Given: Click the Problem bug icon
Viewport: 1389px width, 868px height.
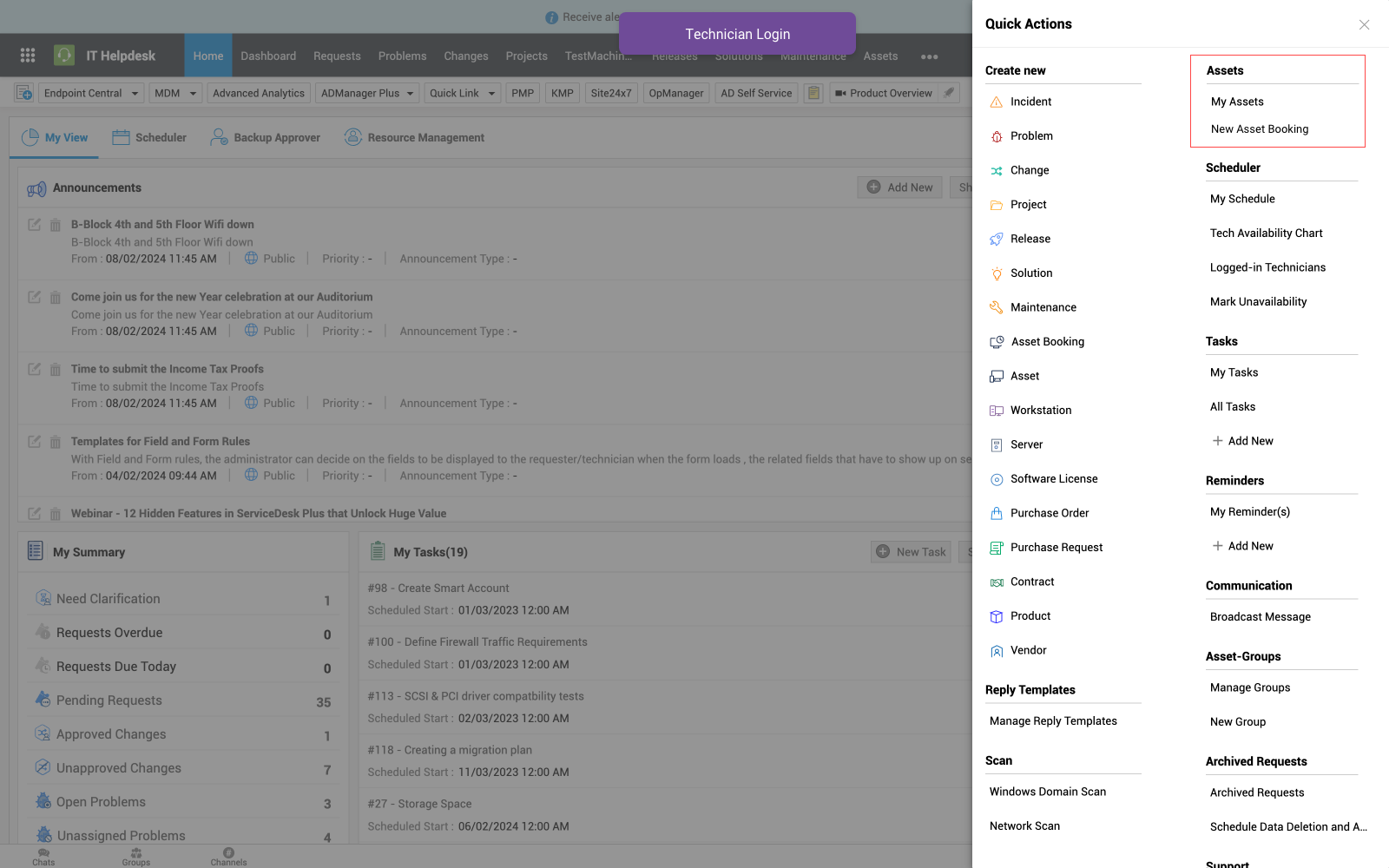Looking at the screenshot, I should coord(997,136).
